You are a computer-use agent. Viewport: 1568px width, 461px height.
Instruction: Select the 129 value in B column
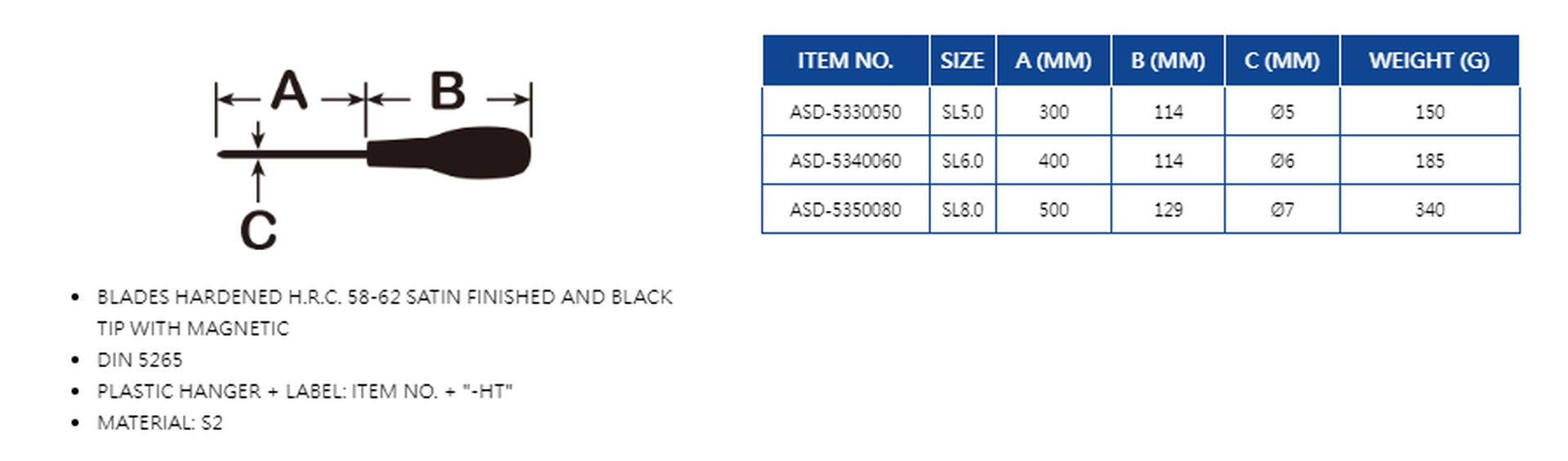pyautogui.click(x=1168, y=210)
